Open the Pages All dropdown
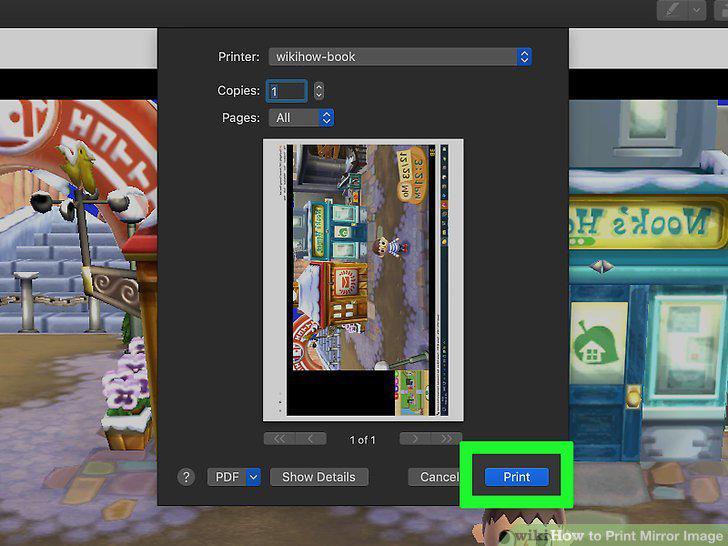The image size is (728, 546). tap(301, 118)
